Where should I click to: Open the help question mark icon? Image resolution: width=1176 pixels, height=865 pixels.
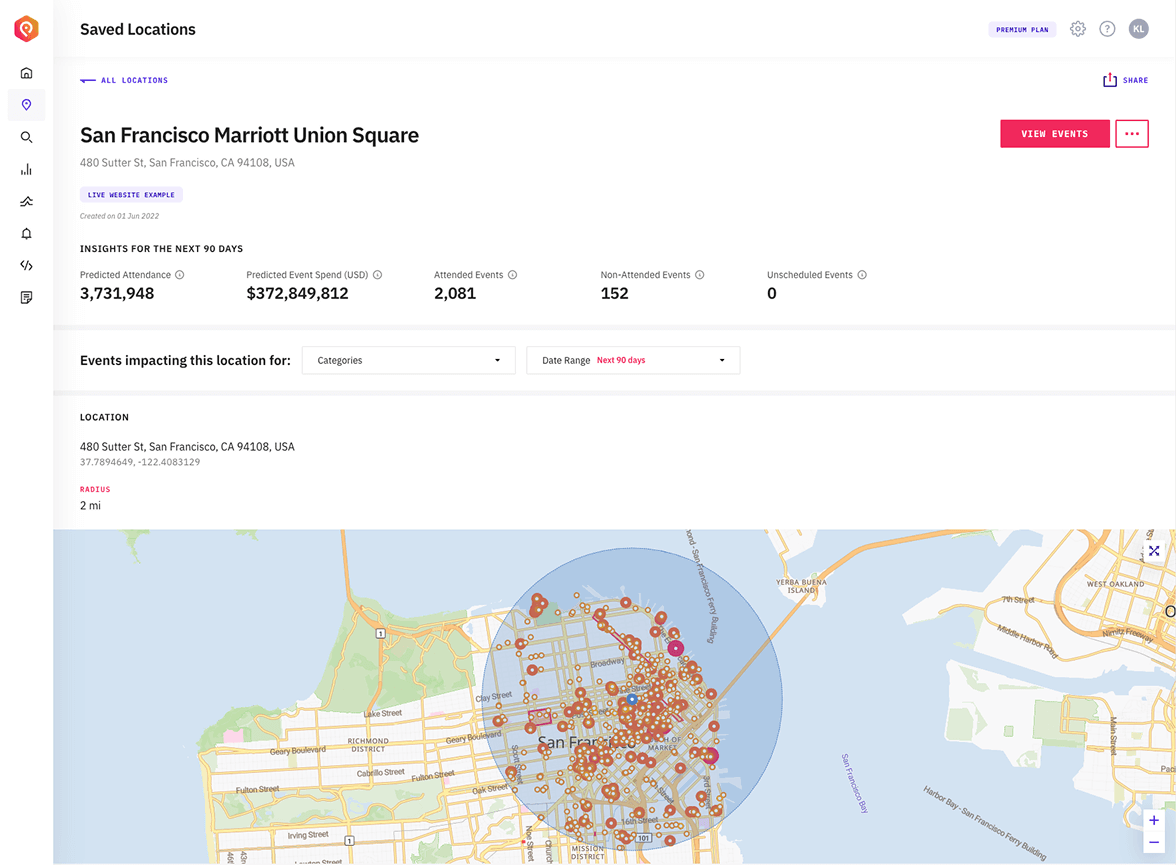tap(1107, 29)
